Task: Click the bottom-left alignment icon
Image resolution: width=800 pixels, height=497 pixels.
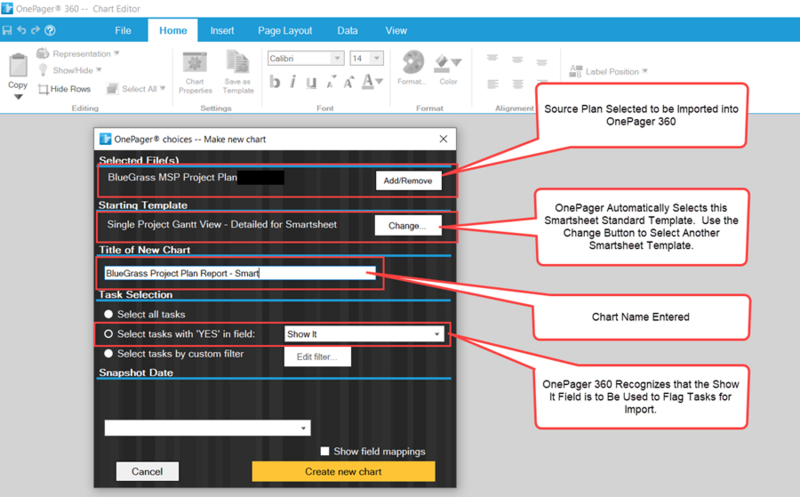Action: pyautogui.click(x=492, y=84)
